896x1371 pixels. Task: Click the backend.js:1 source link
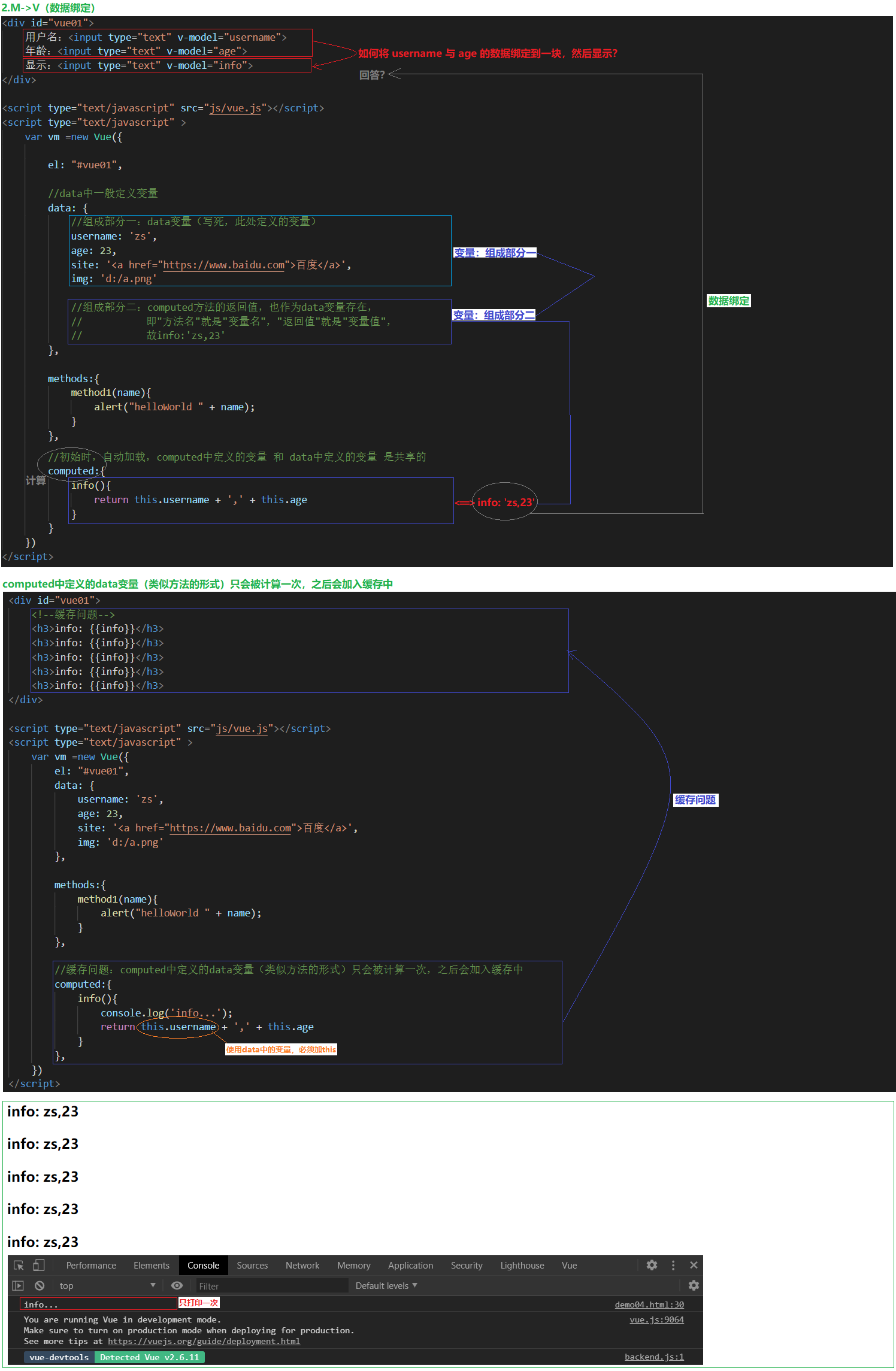(x=654, y=1357)
